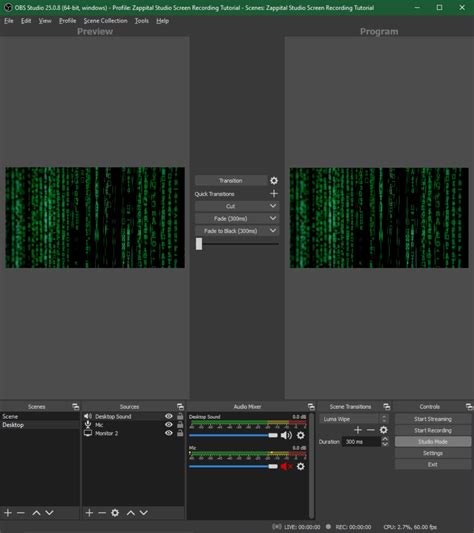The height and width of the screenshot is (533, 474).
Task: Lock the Monitor 2 source
Action: click(x=180, y=433)
